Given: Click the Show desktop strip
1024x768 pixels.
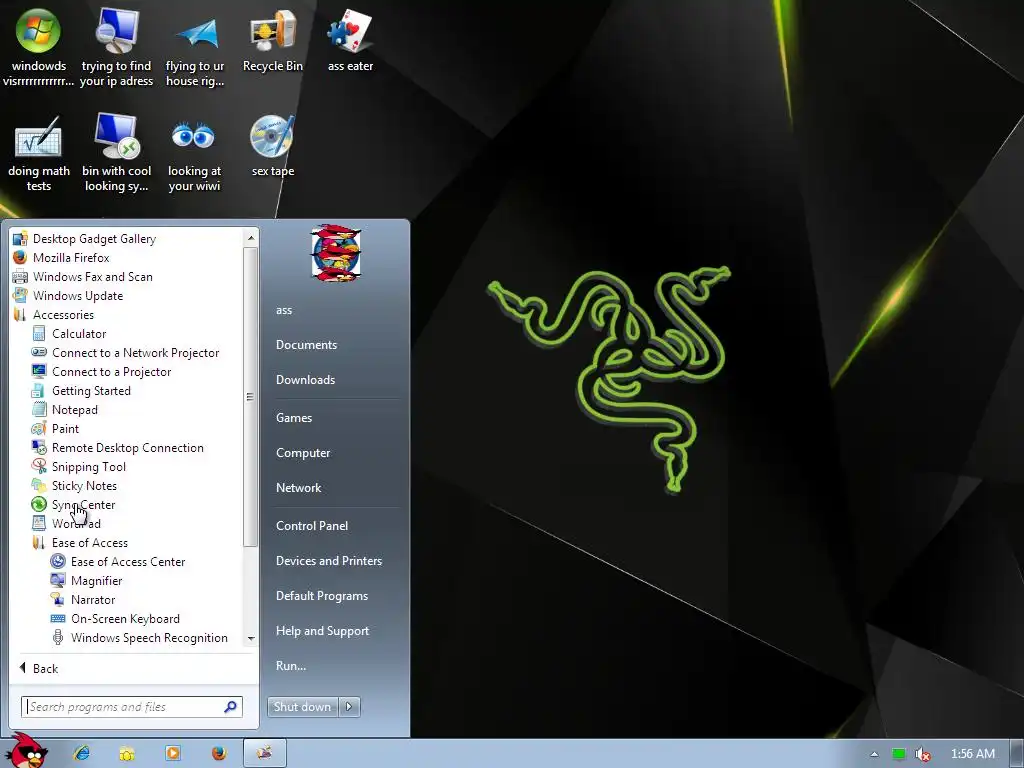Looking at the screenshot, I should pos(1017,754).
